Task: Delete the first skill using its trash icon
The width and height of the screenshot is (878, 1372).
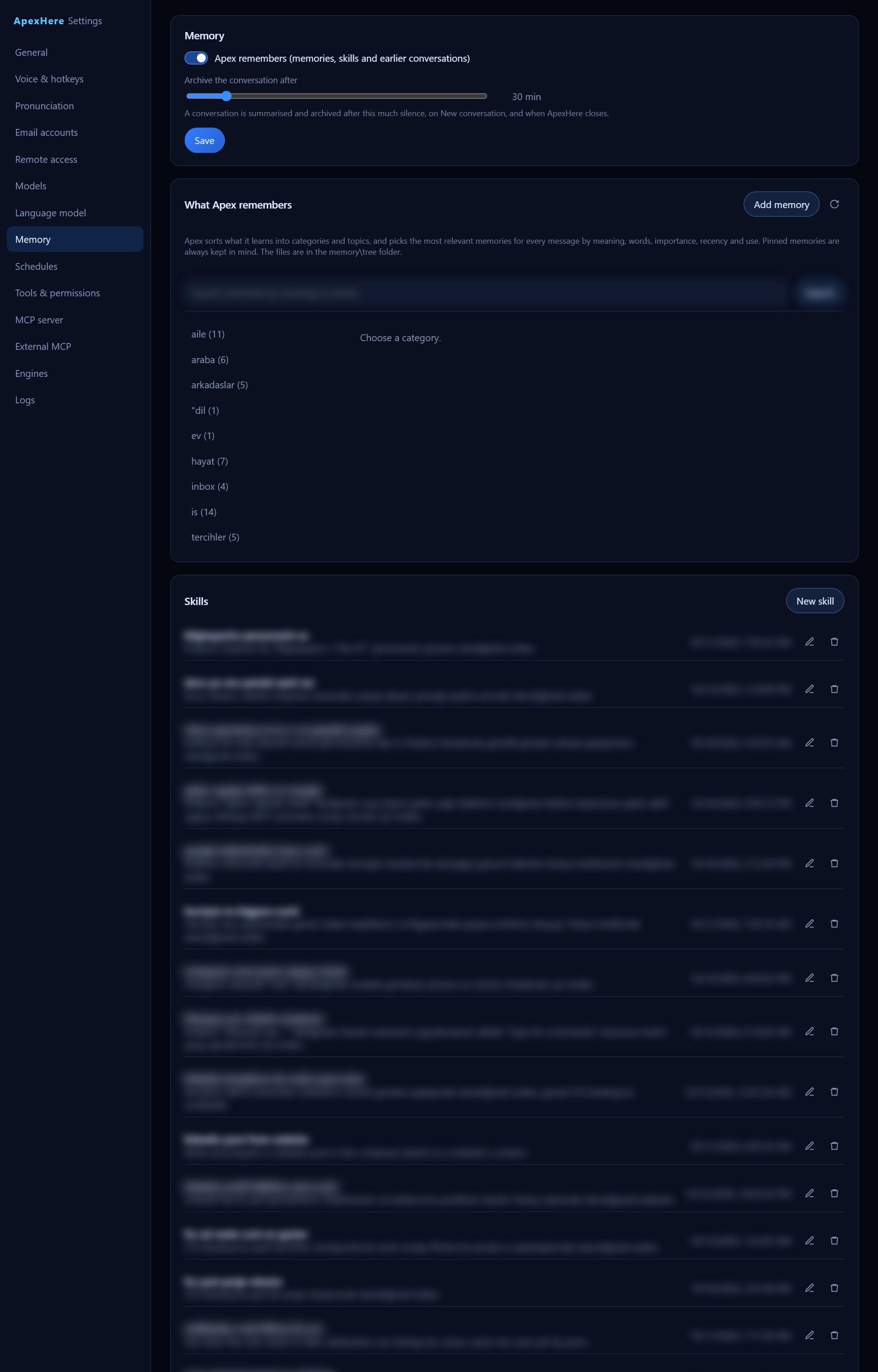Action: tap(834, 642)
